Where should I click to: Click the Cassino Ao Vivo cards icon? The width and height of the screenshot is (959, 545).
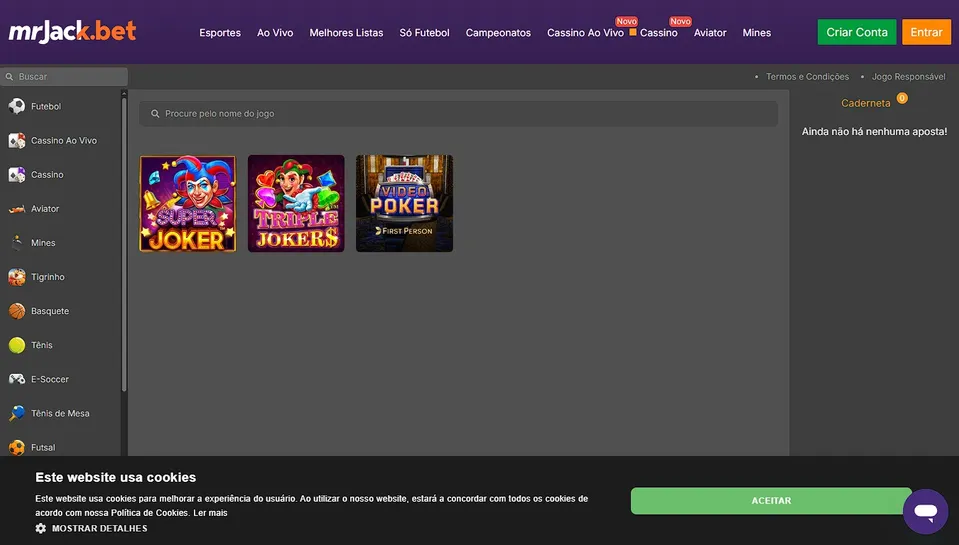17,140
